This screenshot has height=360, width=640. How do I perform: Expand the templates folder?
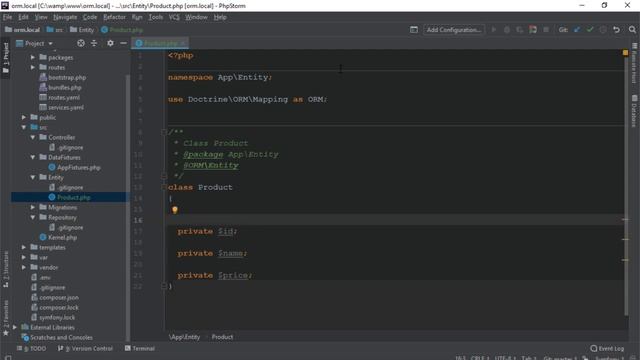[x=24, y=247]
